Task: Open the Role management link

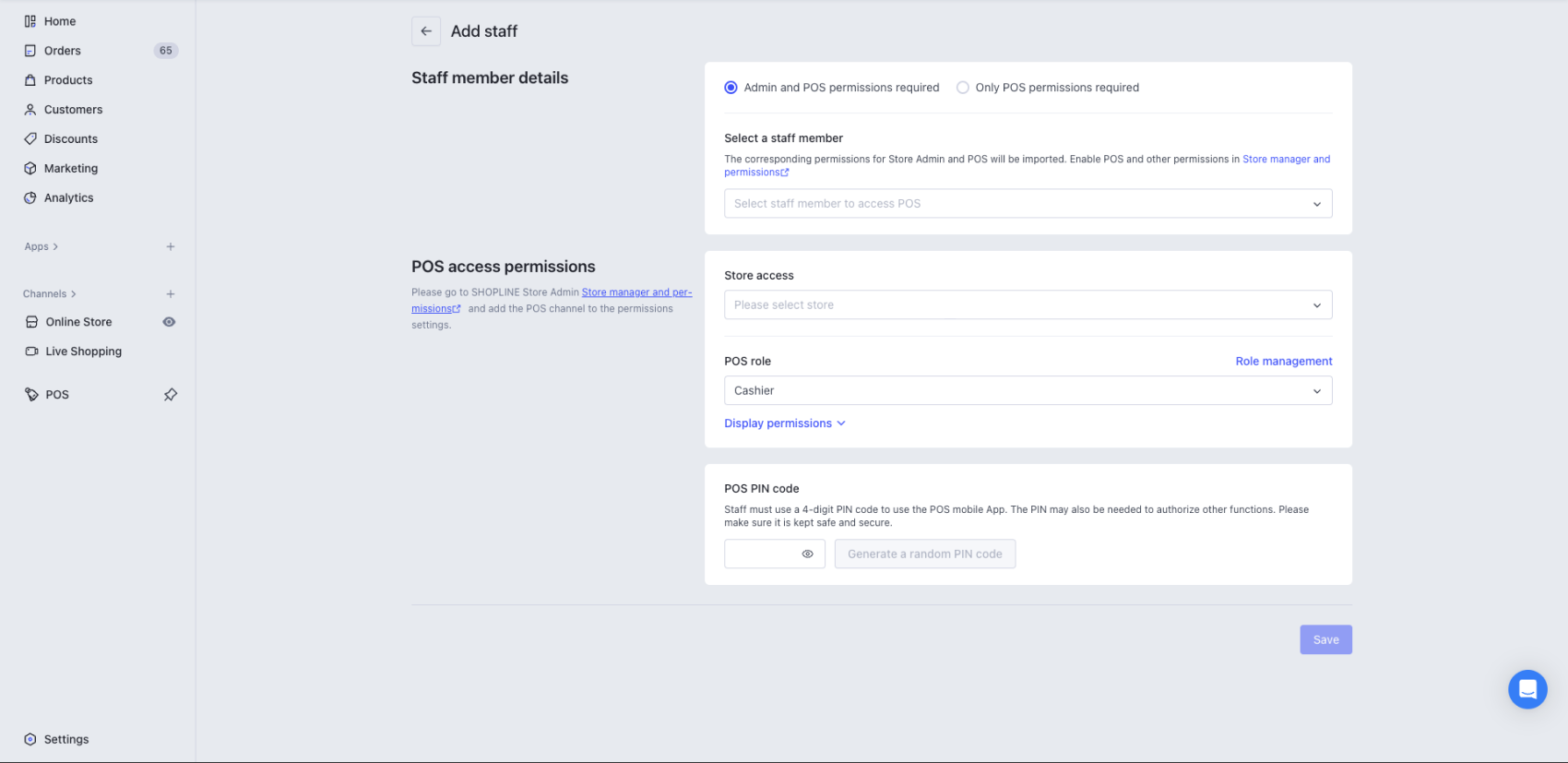Action: point(1283,362)
